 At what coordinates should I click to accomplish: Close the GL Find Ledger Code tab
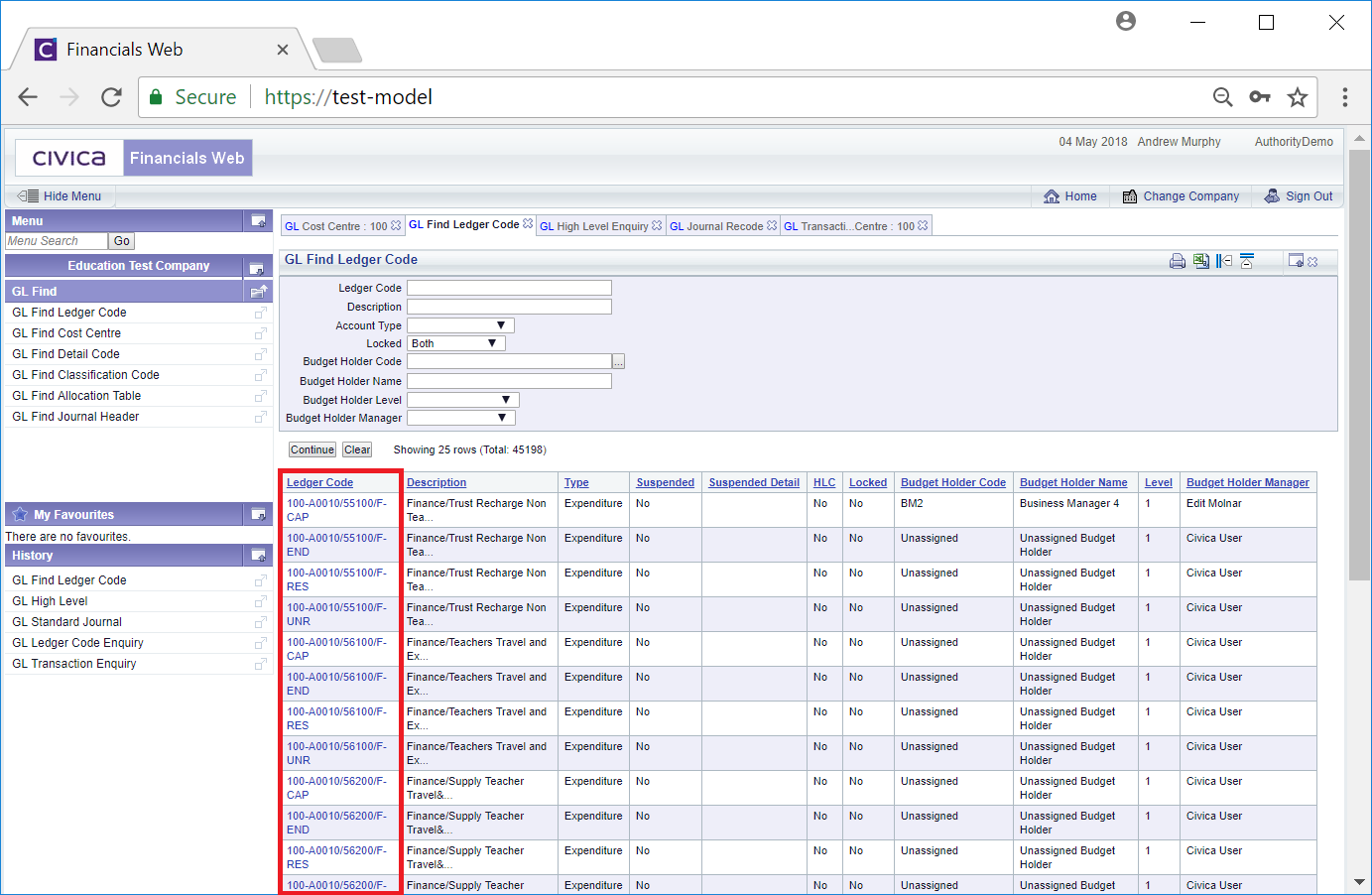click(528, 224)
